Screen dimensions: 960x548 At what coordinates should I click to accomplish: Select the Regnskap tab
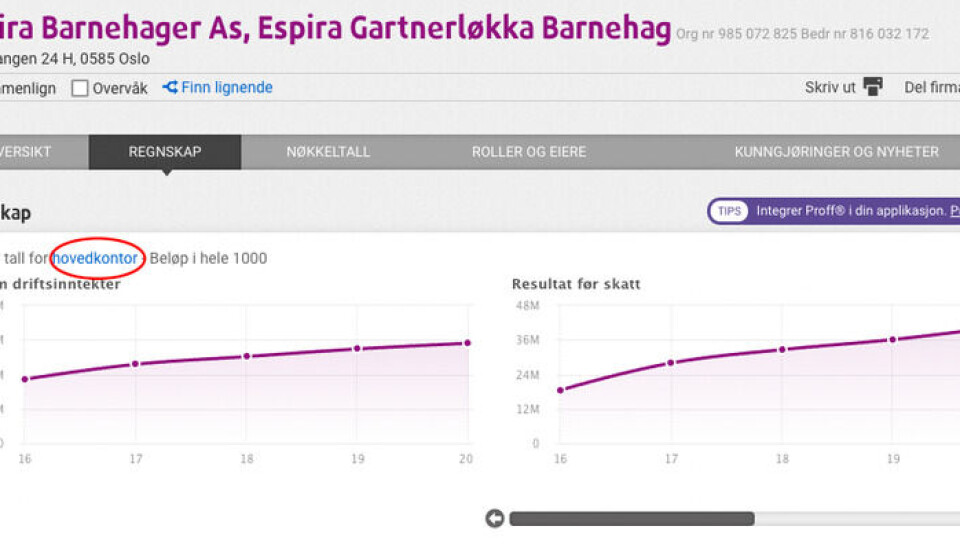pyautogui.click(x=165, y=152)
